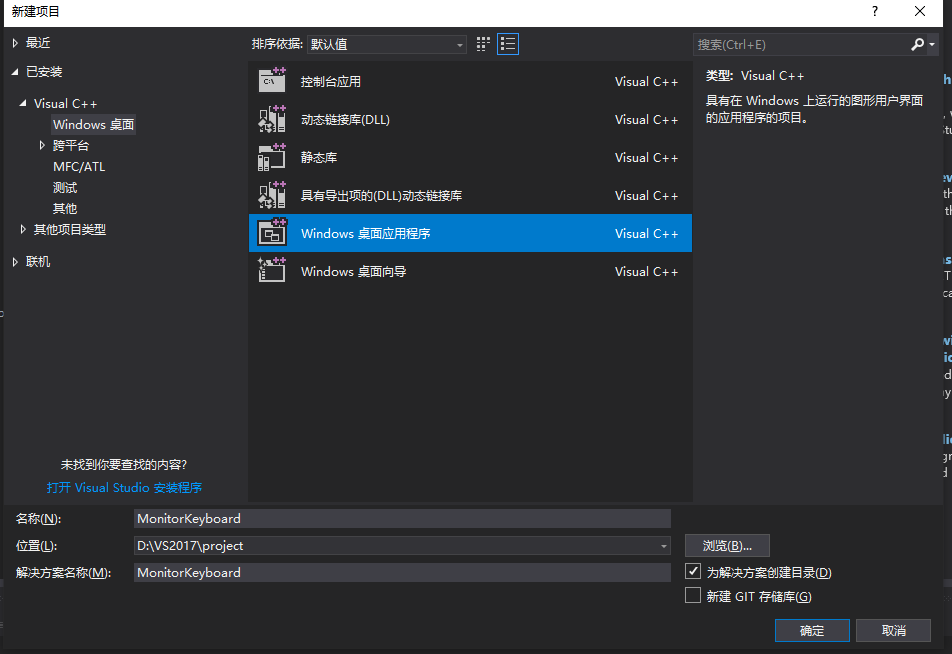Toggle 'Create directory for solution' checkbox

click(x=693, y=571)
